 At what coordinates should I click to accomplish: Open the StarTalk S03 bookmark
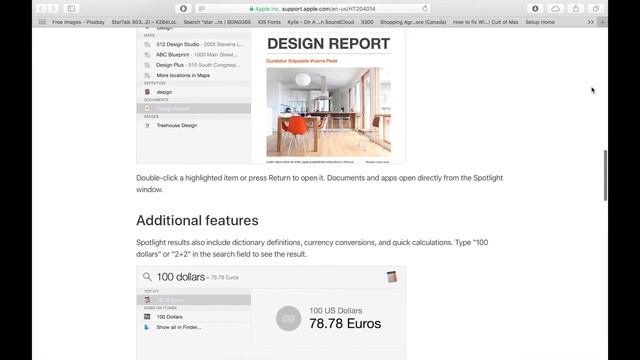[x=144, y=22]
